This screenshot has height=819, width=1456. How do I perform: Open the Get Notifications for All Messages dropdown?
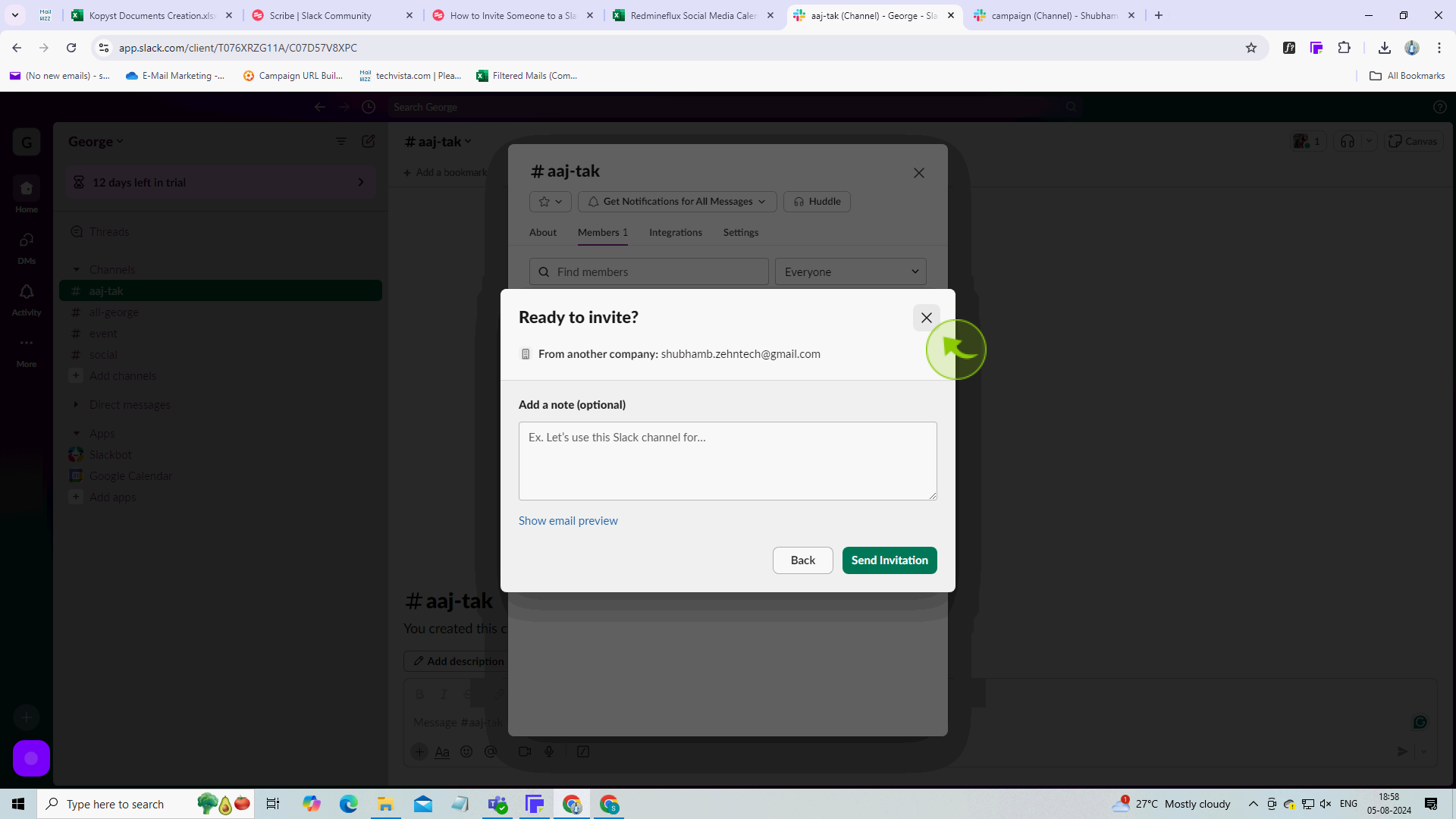(677, 202)
